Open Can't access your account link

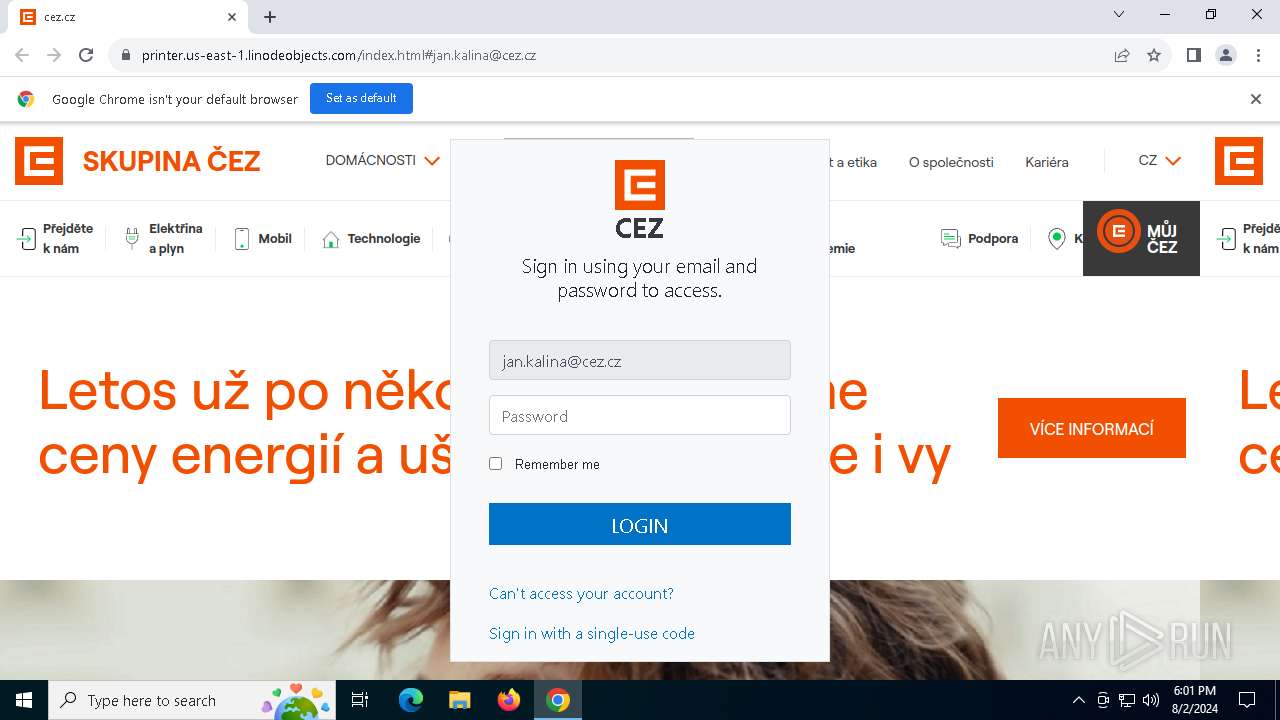point(581,594)
